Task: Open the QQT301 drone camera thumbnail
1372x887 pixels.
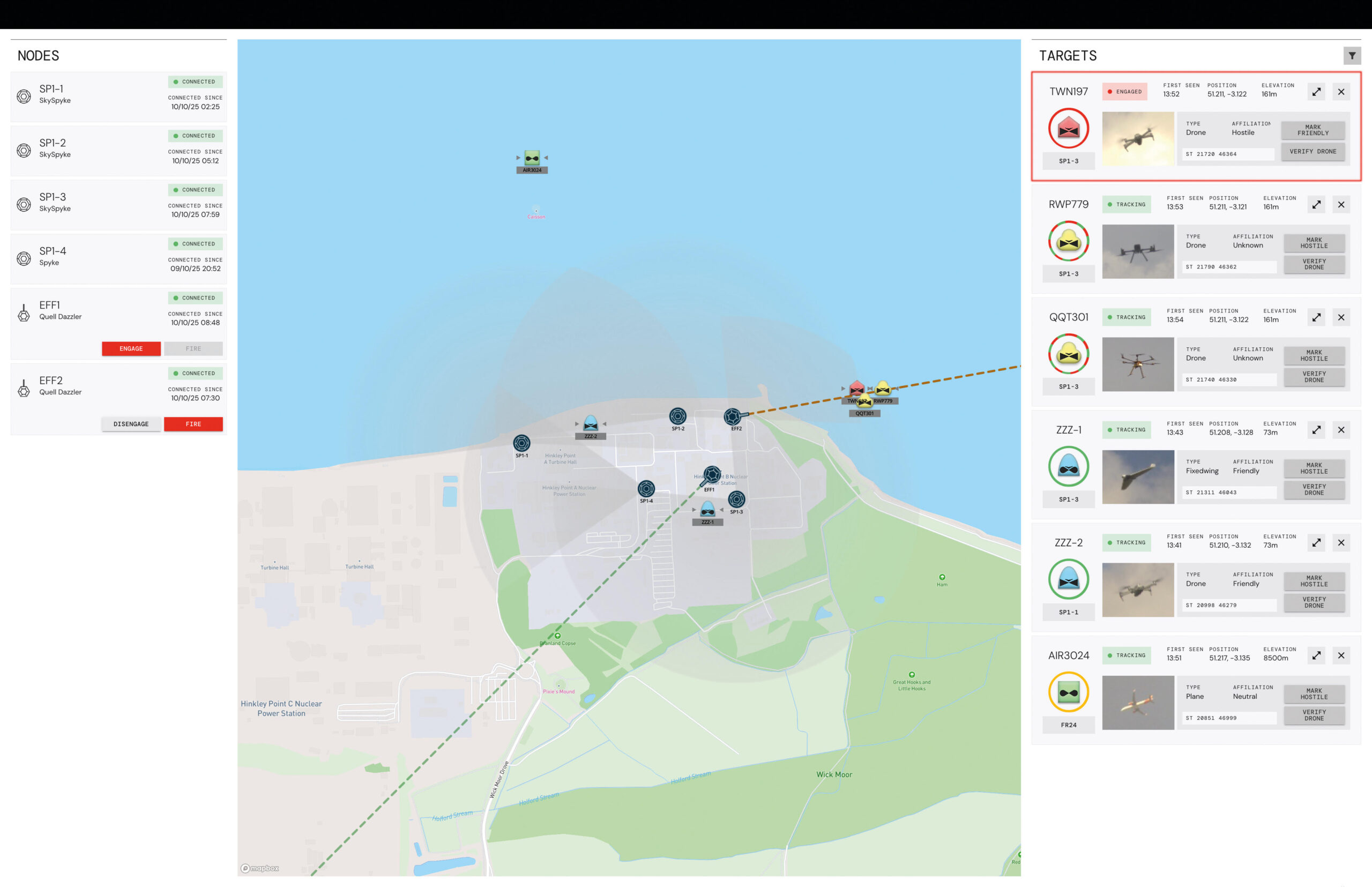Action: [1137, 364]
